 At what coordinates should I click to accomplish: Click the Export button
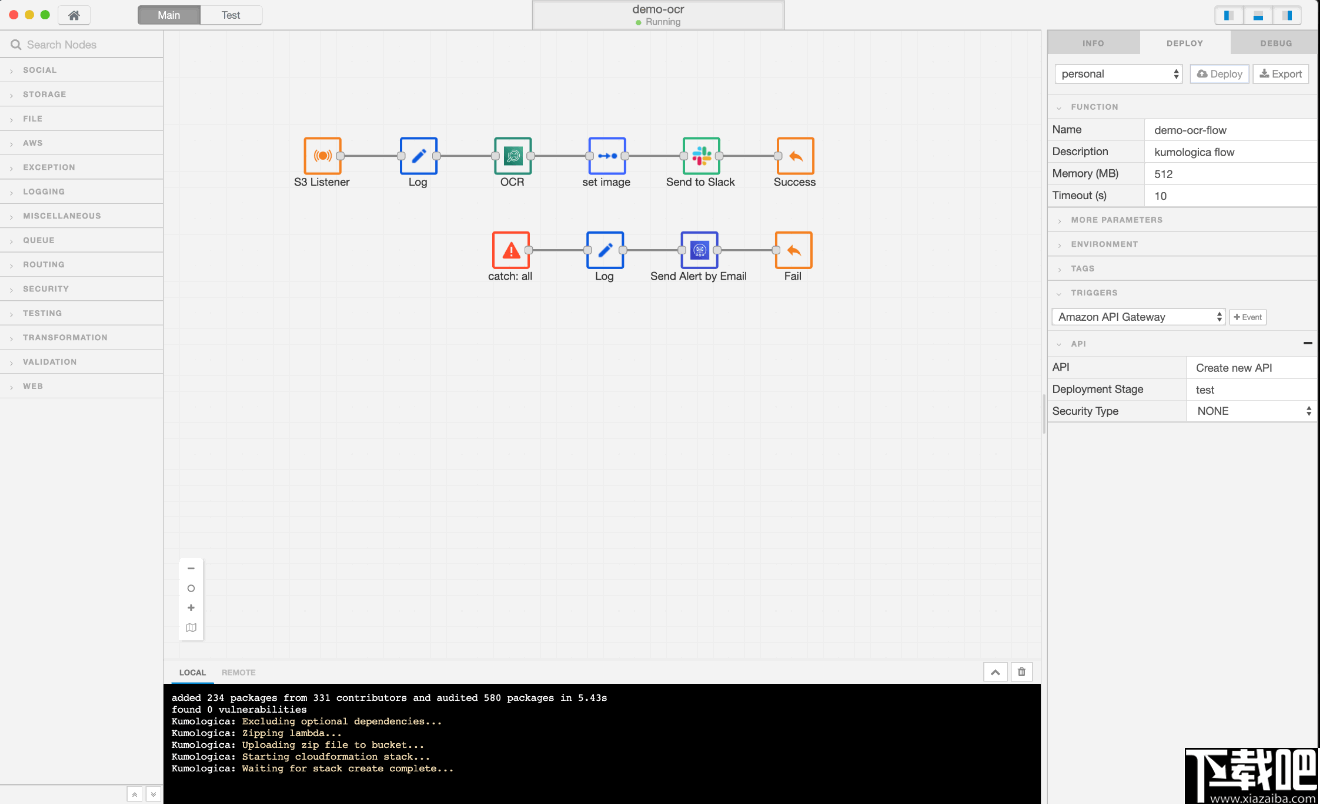click(x=1280, y=74)
